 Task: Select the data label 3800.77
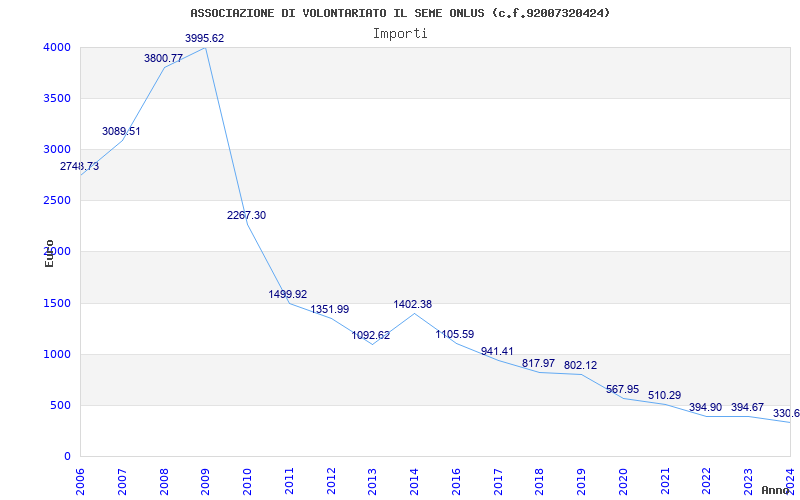[x=163, y=58]
